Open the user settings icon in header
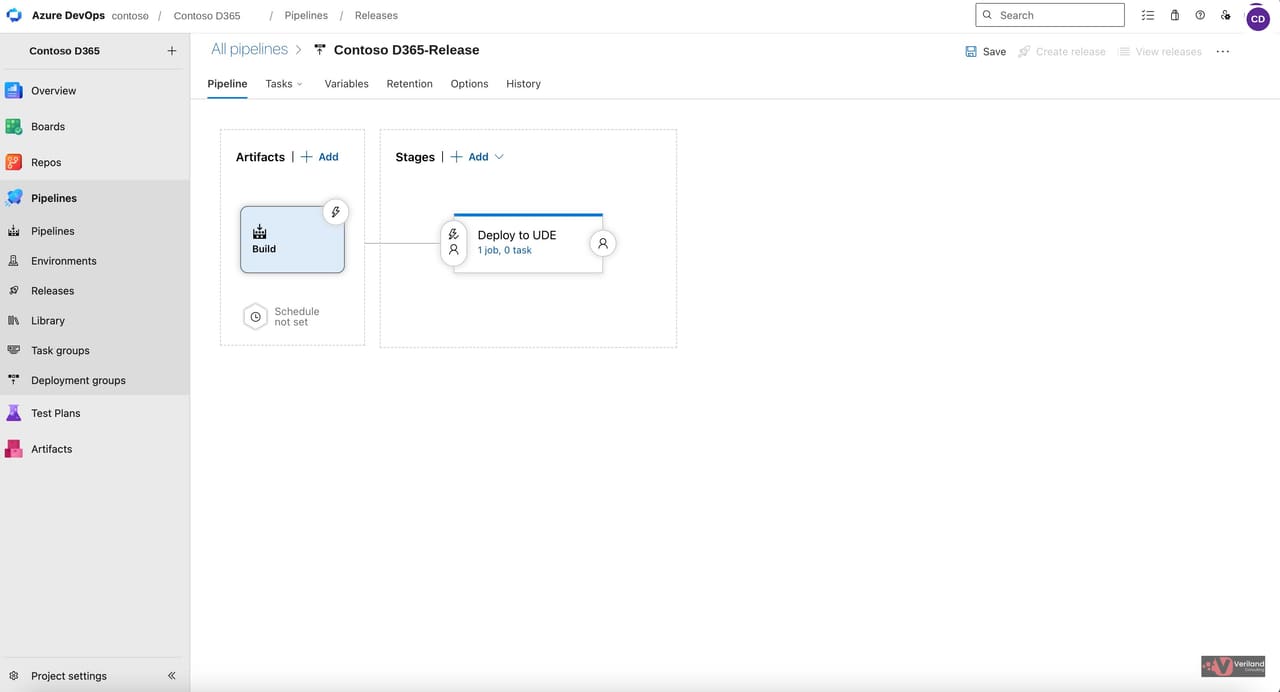This screenshot has height=692, width=1280. coord(1226,15)
